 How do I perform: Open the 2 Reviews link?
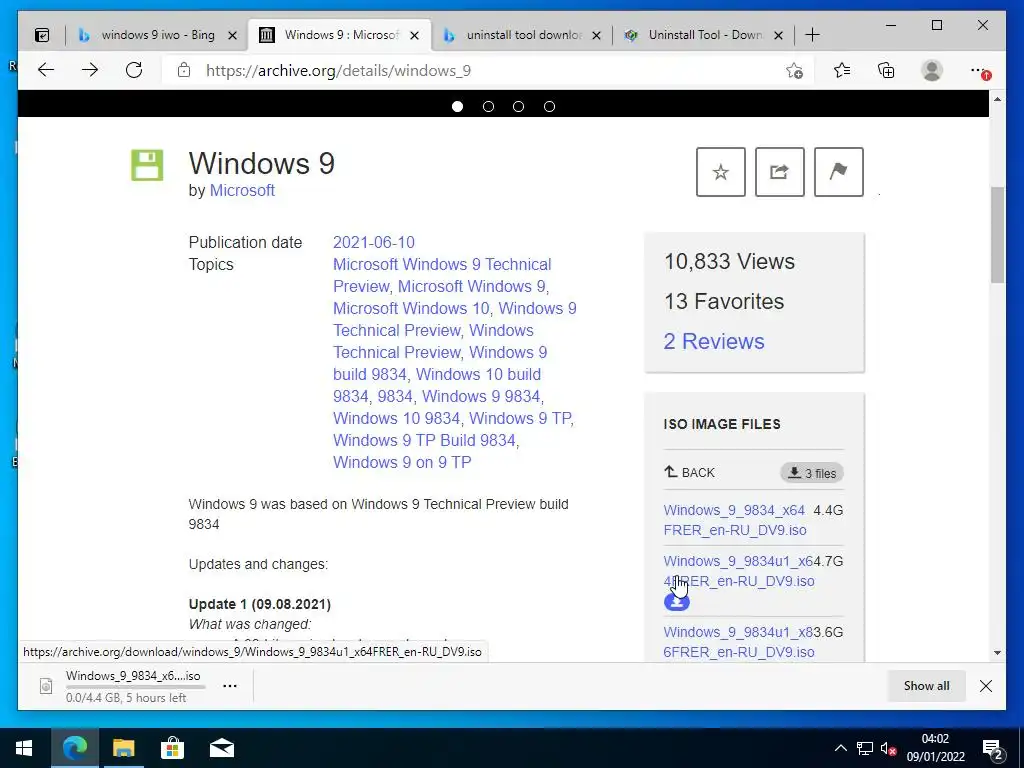click(714, 341)
